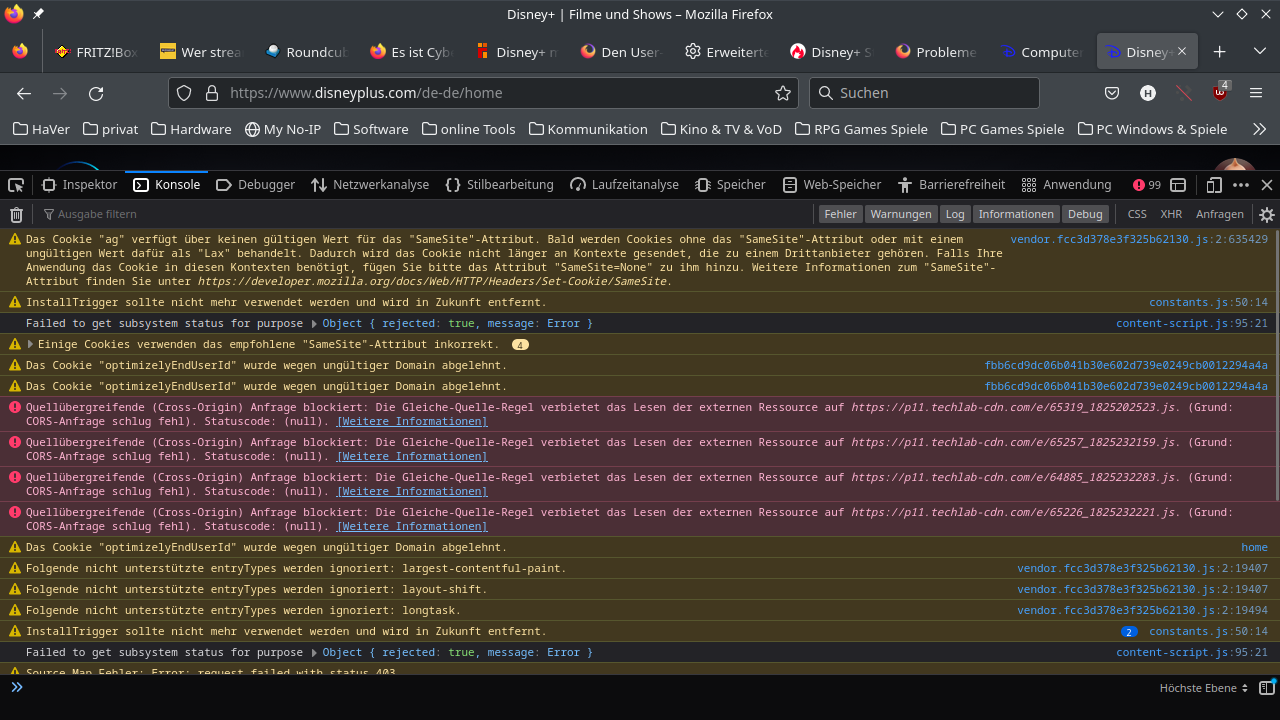Toggle responsive design mode icon

pos(1214,185)
